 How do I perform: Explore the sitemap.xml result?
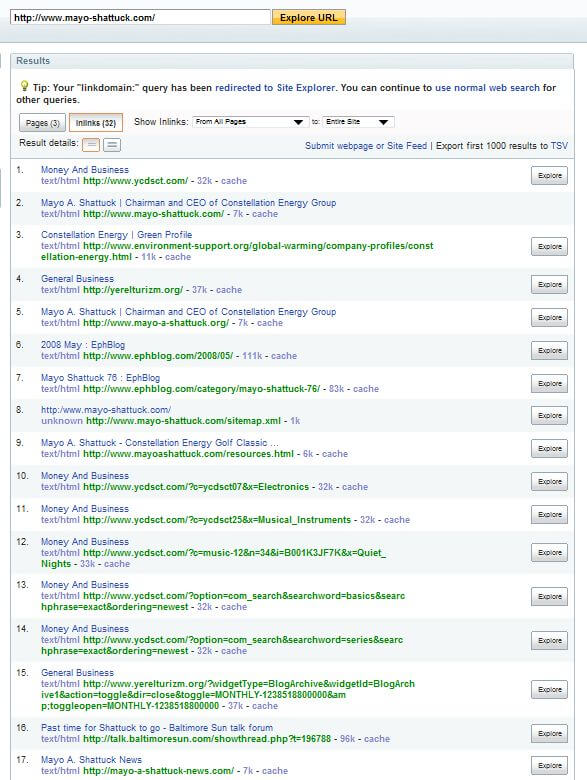click(549, 415)
